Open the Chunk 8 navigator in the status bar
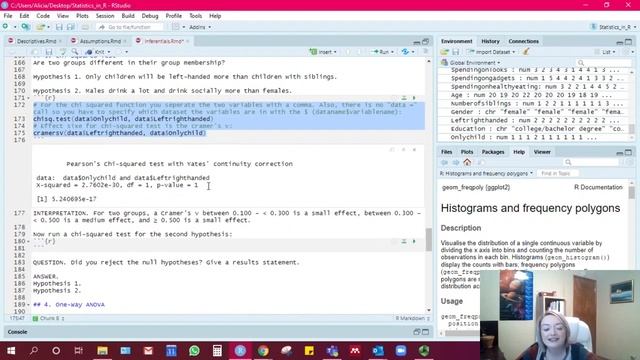 (x=49, y=318)
